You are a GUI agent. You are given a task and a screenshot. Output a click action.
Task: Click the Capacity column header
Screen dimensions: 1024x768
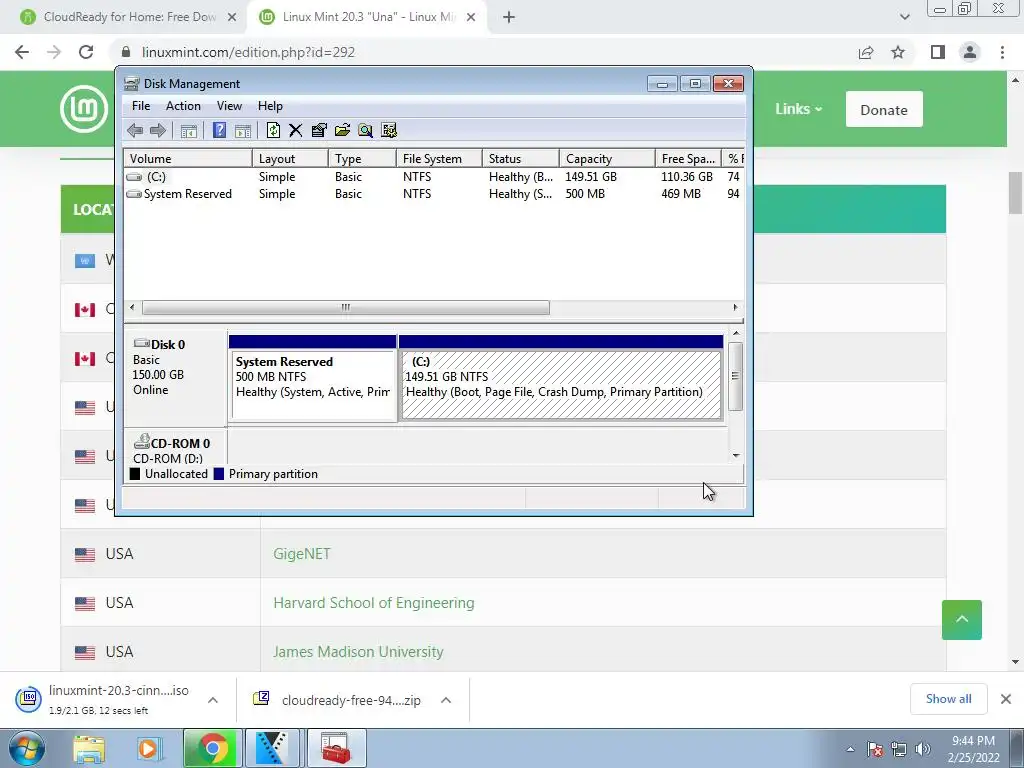[607, 159]
